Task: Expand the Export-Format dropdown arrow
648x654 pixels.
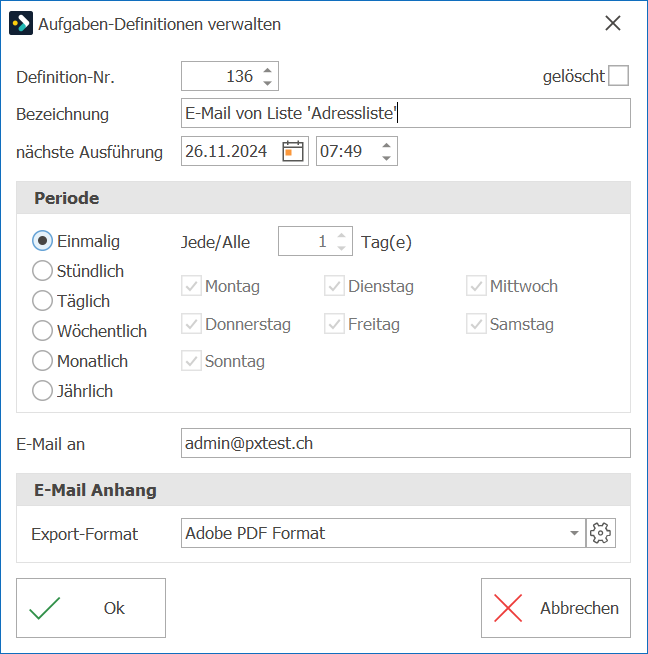Action: (x=574, y=533)
